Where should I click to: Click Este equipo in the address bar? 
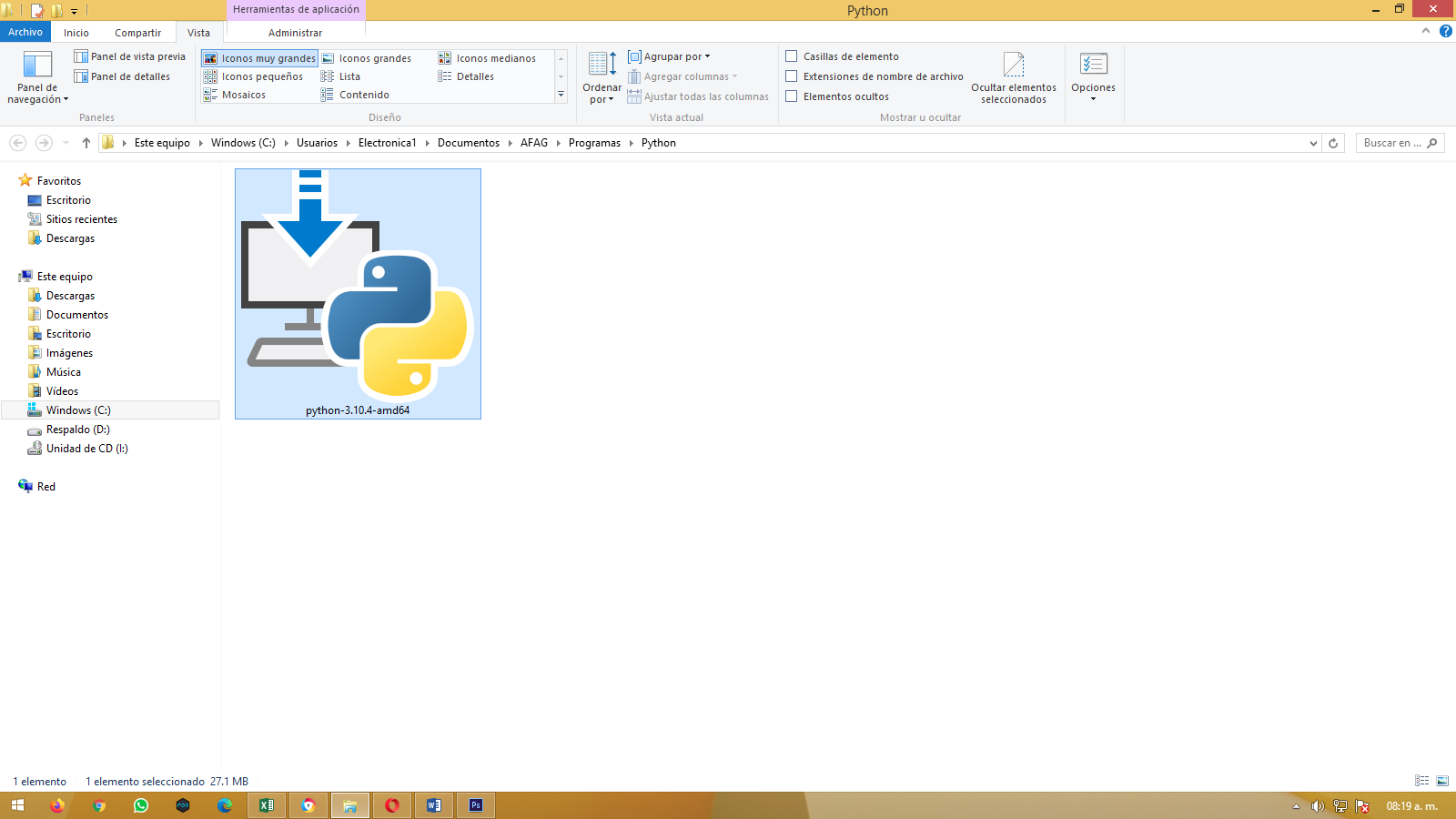click(x=162, y=143)
